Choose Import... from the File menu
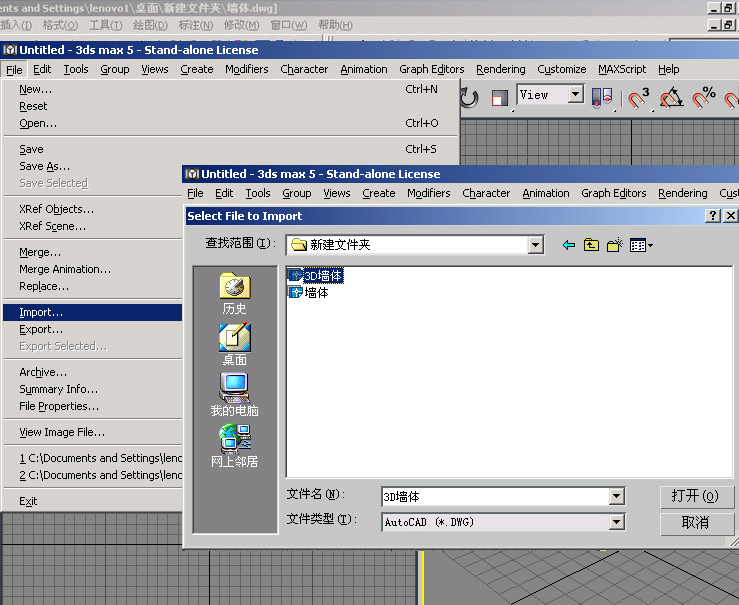The image size is (739, 605). point(41,312)
